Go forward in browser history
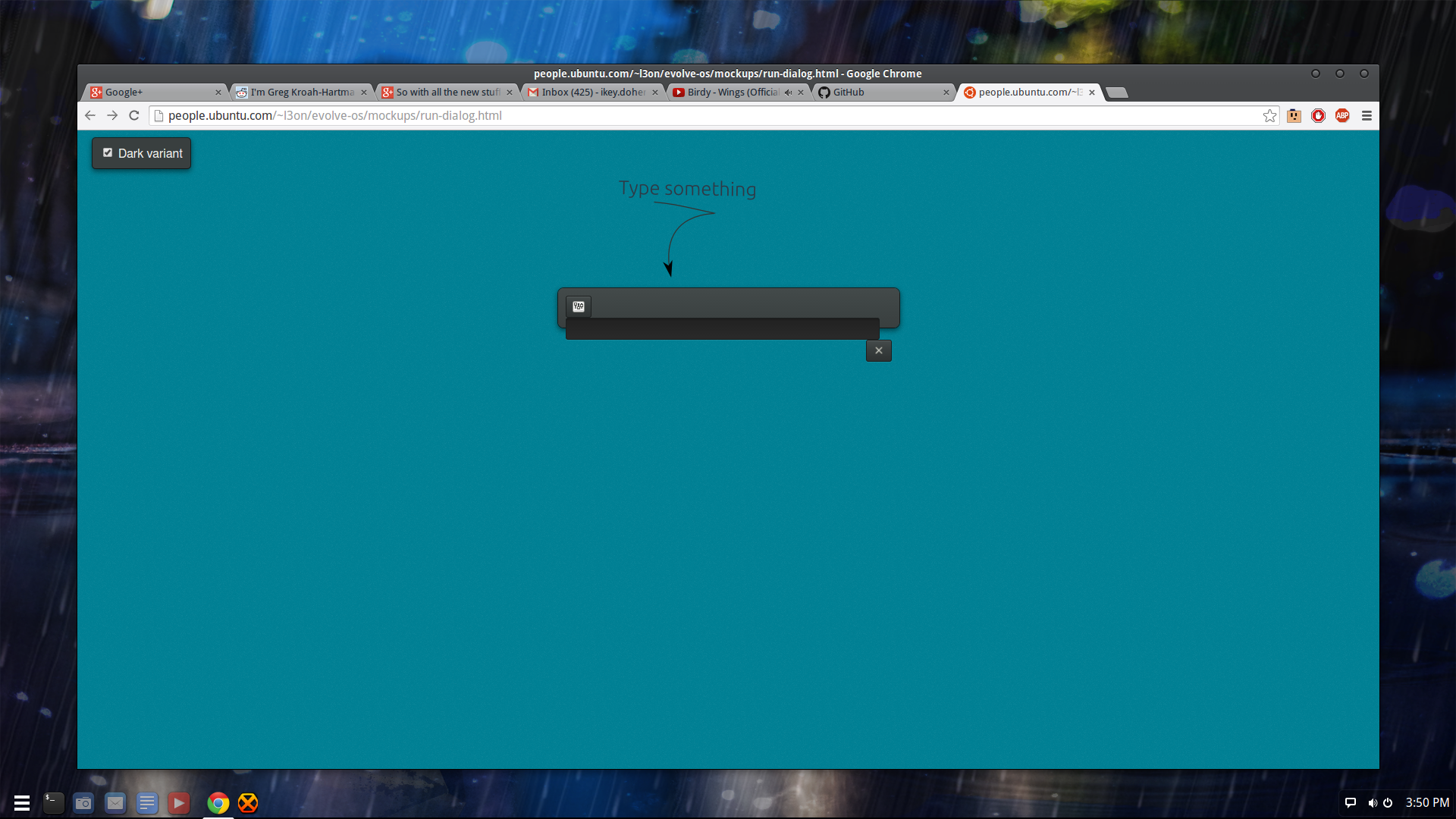The width and height of the screenshot is (1456, 819). coord(112,115)
